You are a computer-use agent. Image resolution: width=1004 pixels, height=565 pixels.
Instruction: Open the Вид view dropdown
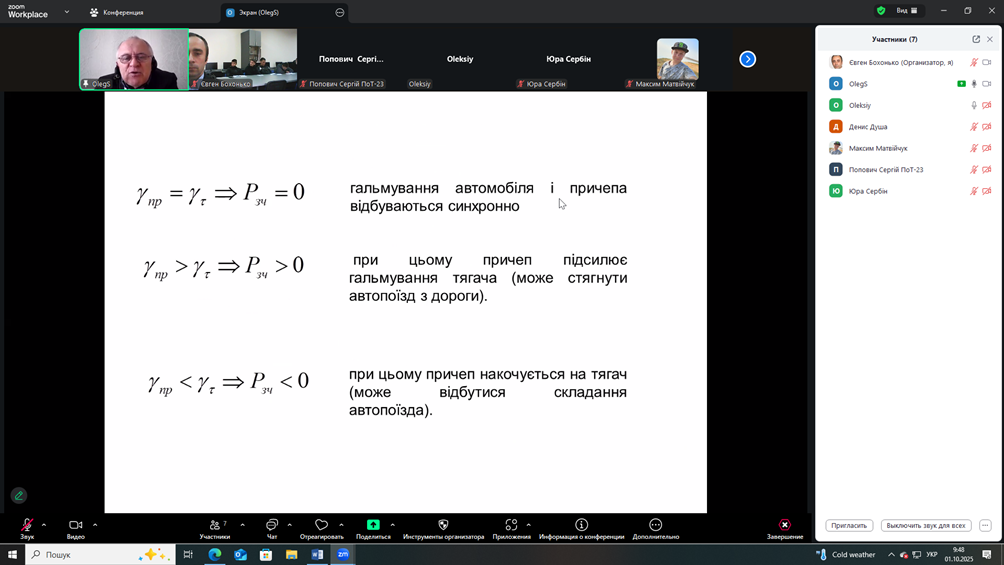click(906, 11)
